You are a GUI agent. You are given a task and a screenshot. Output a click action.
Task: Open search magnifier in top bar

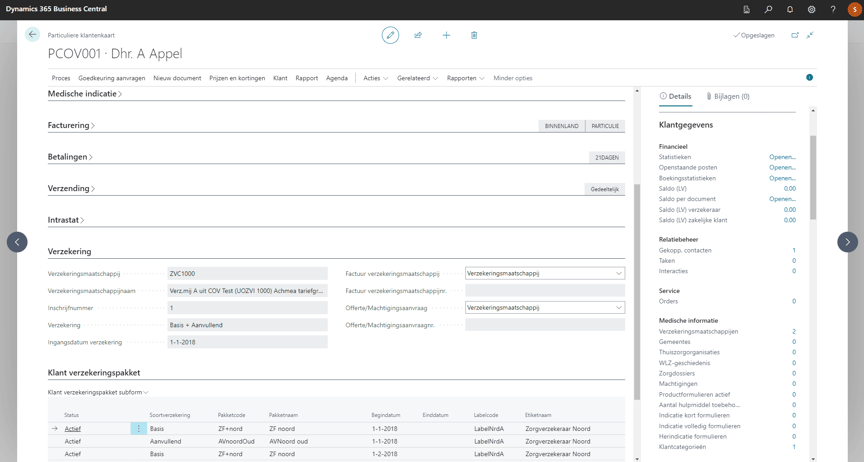768,9
